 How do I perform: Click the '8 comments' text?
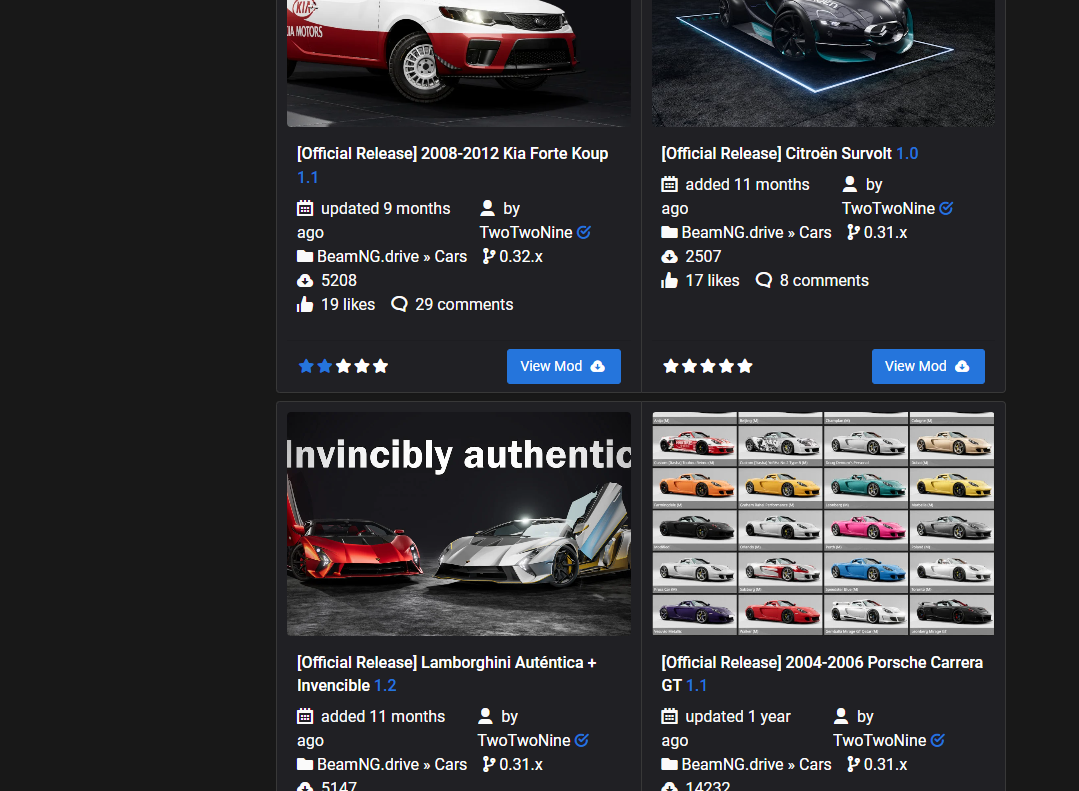point(824,280)
